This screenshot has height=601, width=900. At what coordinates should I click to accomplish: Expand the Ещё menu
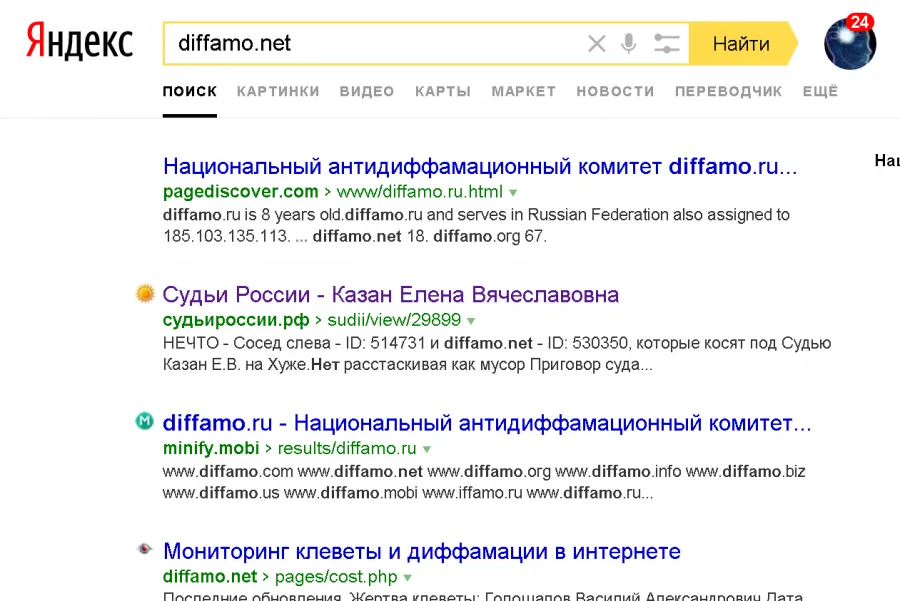820,91
